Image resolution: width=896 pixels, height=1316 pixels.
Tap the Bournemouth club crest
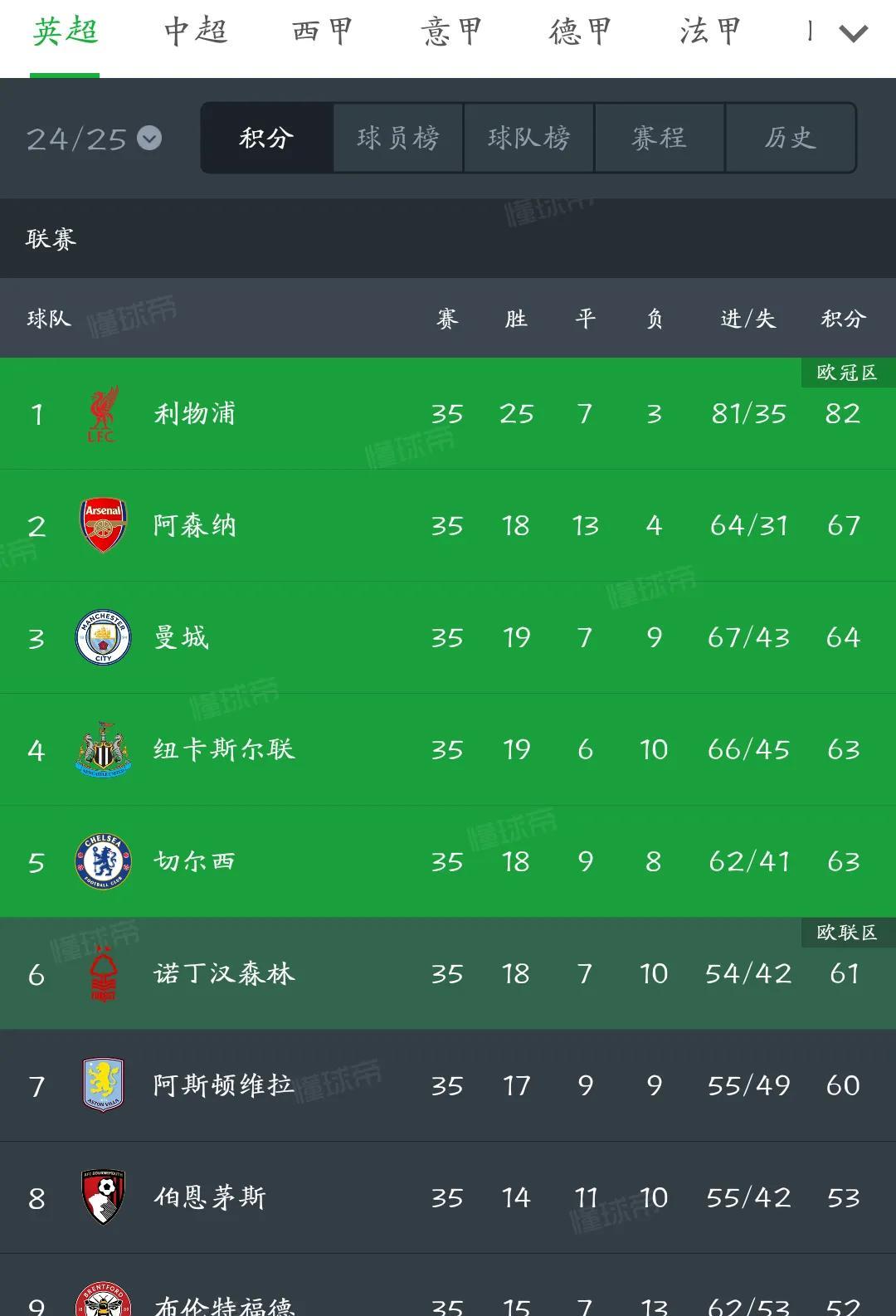point(103,1197)
